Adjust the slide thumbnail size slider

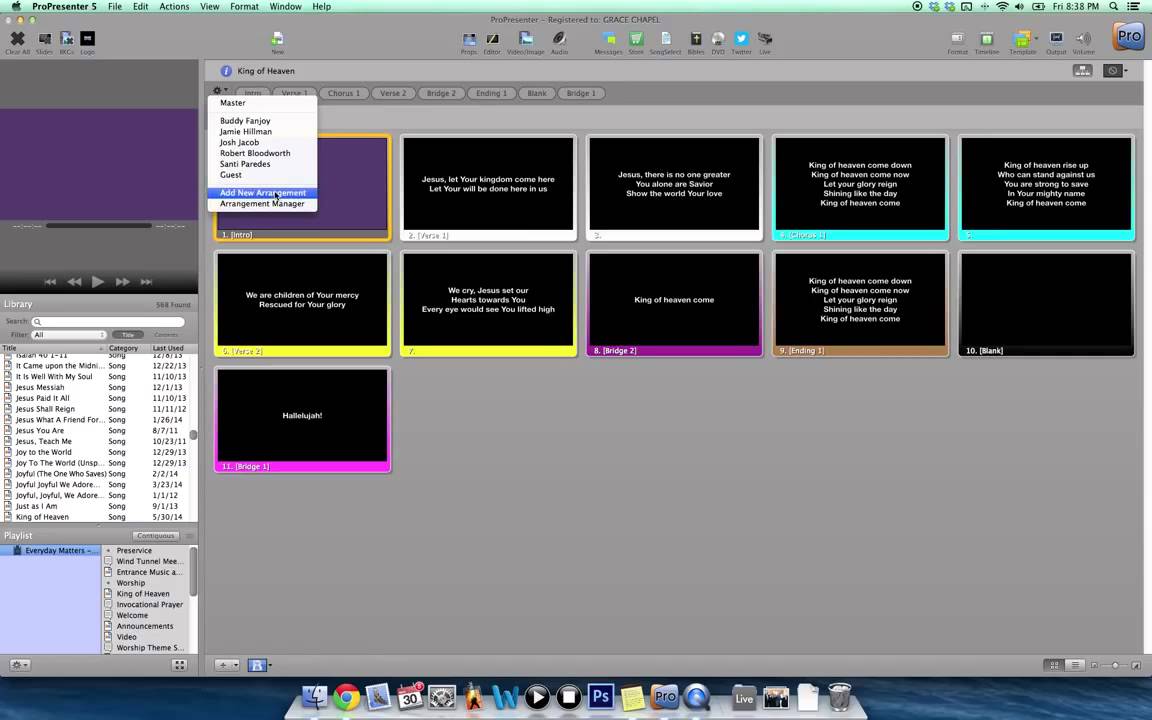pos(1115,665)
